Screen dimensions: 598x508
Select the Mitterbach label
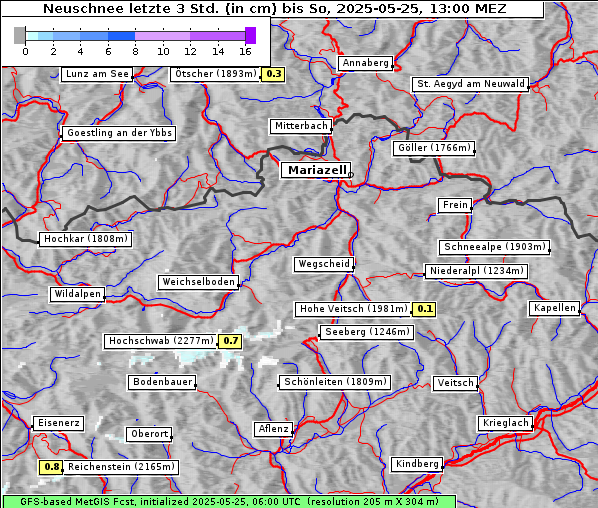click(x=301, y=126)
